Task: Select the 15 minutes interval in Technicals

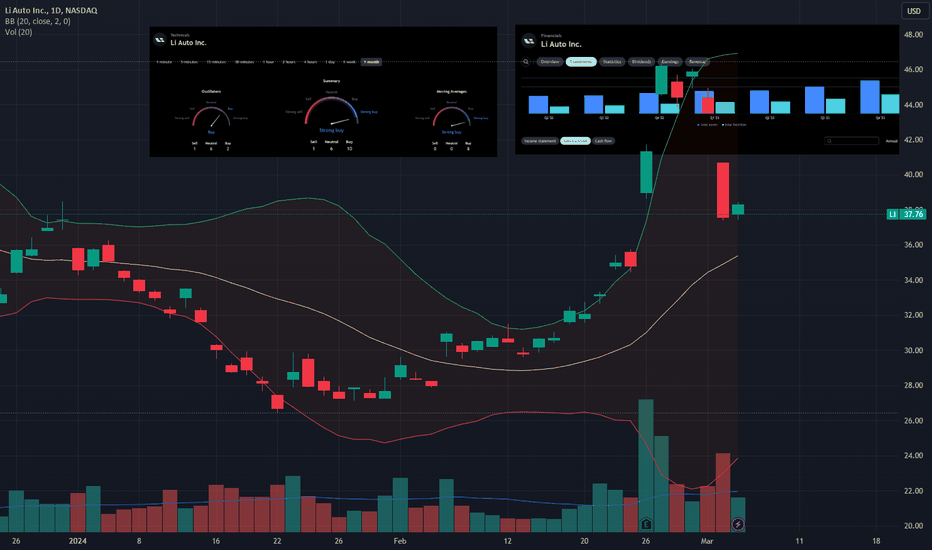Action: [x=216, y=62]
